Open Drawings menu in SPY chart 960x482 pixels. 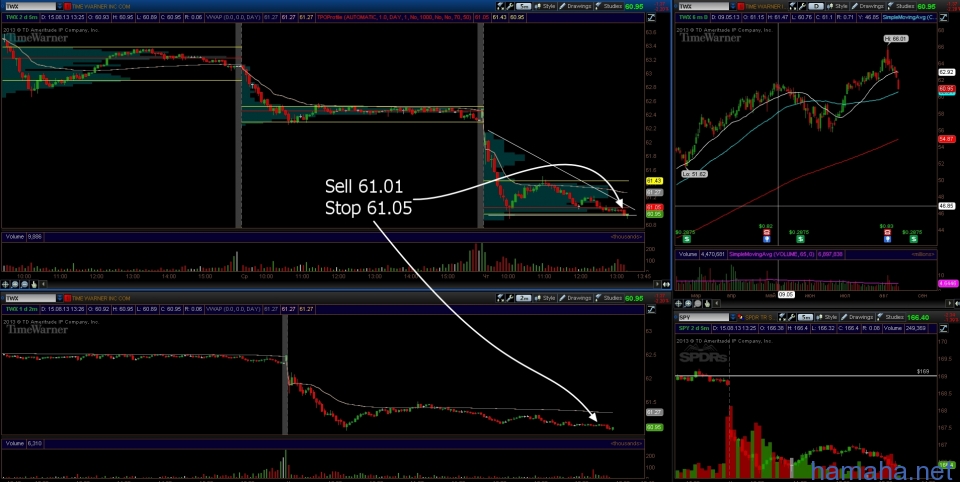tap(858, 317)
